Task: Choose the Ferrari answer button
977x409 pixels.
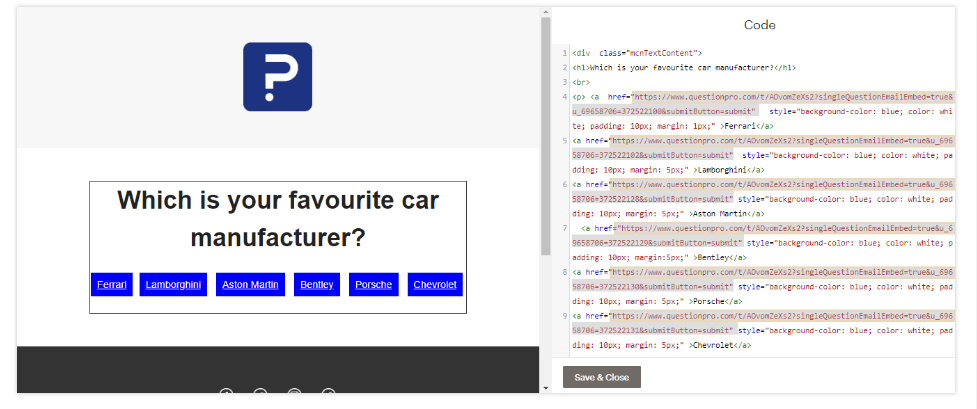Action: 112,284
